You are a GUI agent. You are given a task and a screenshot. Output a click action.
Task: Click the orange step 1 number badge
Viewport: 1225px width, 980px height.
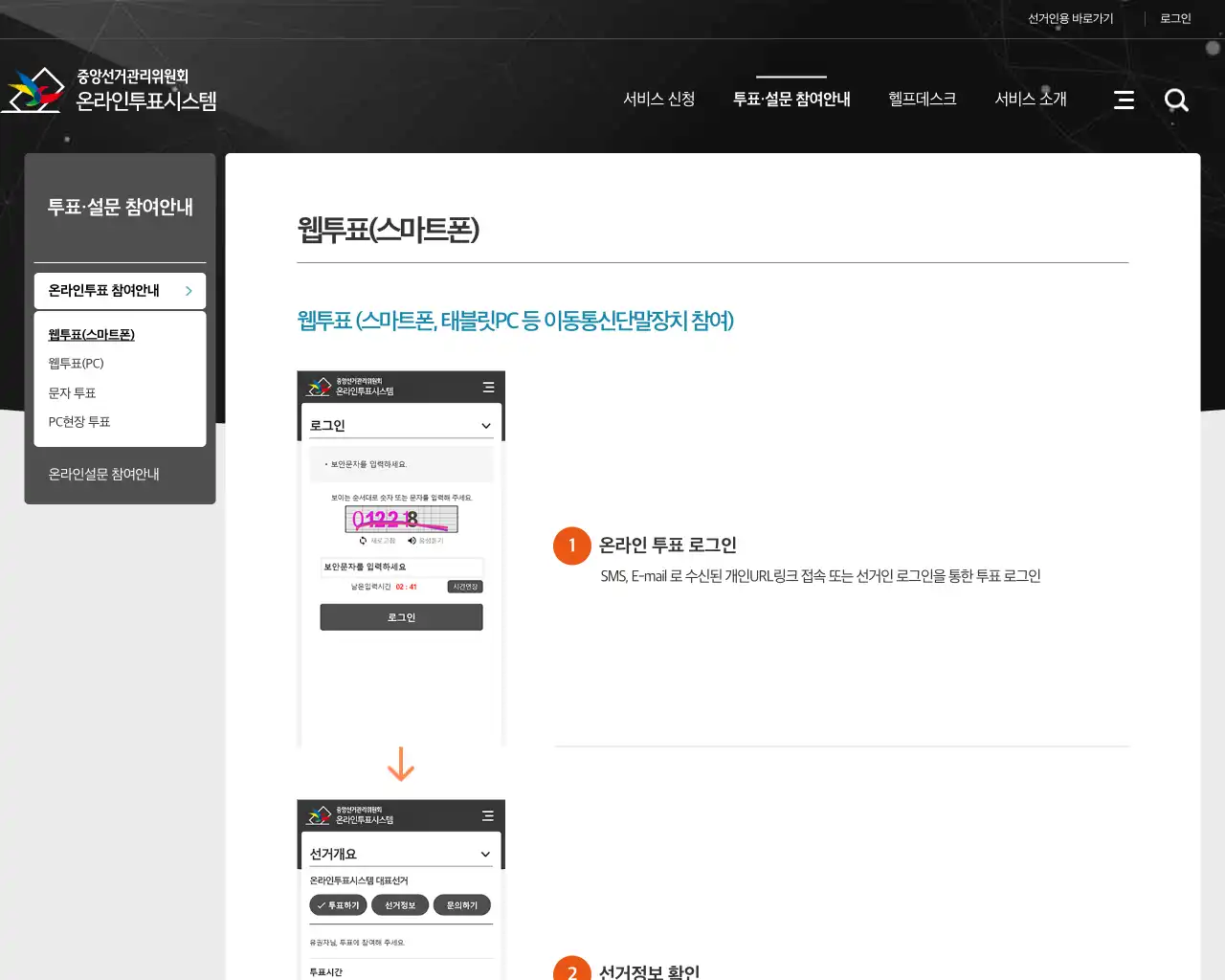571,546
